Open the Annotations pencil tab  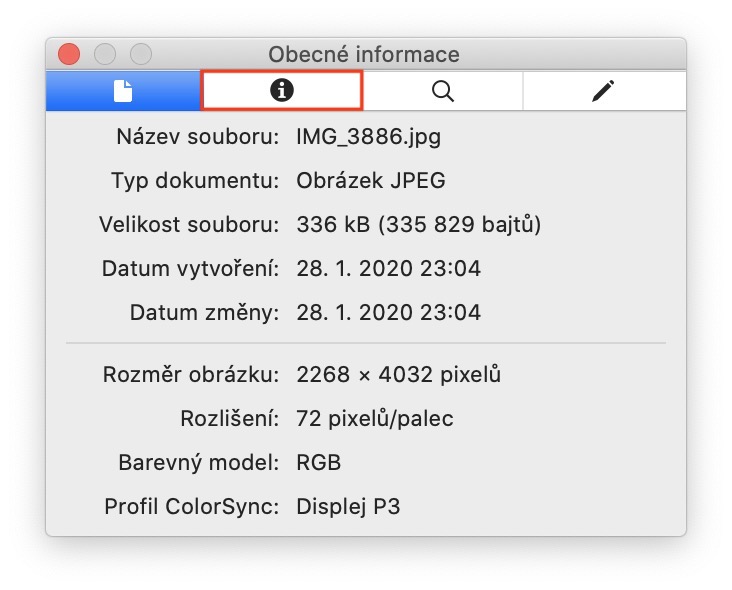click(x=602, y=91)
